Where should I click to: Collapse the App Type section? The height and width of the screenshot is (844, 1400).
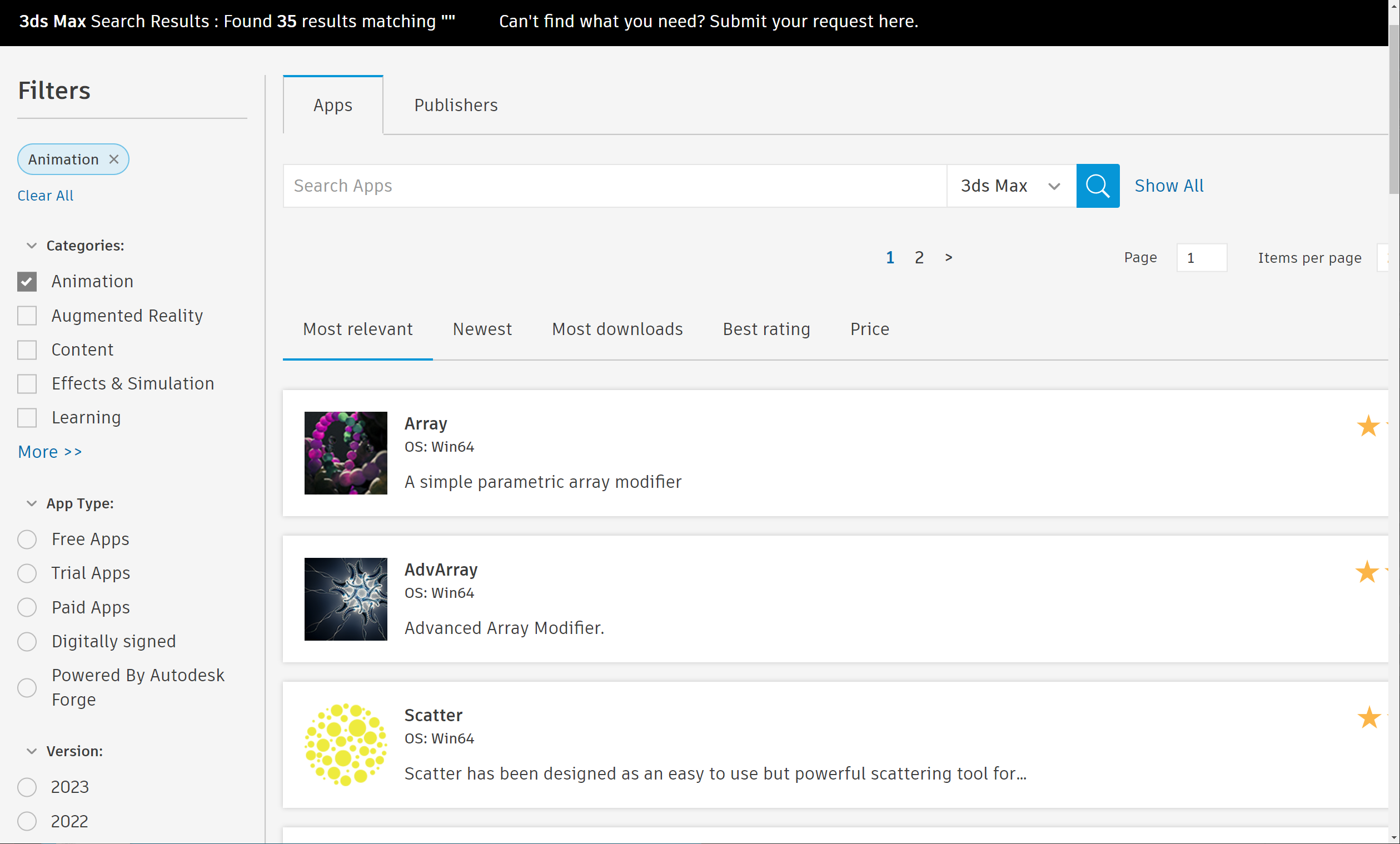coord(32,503)
